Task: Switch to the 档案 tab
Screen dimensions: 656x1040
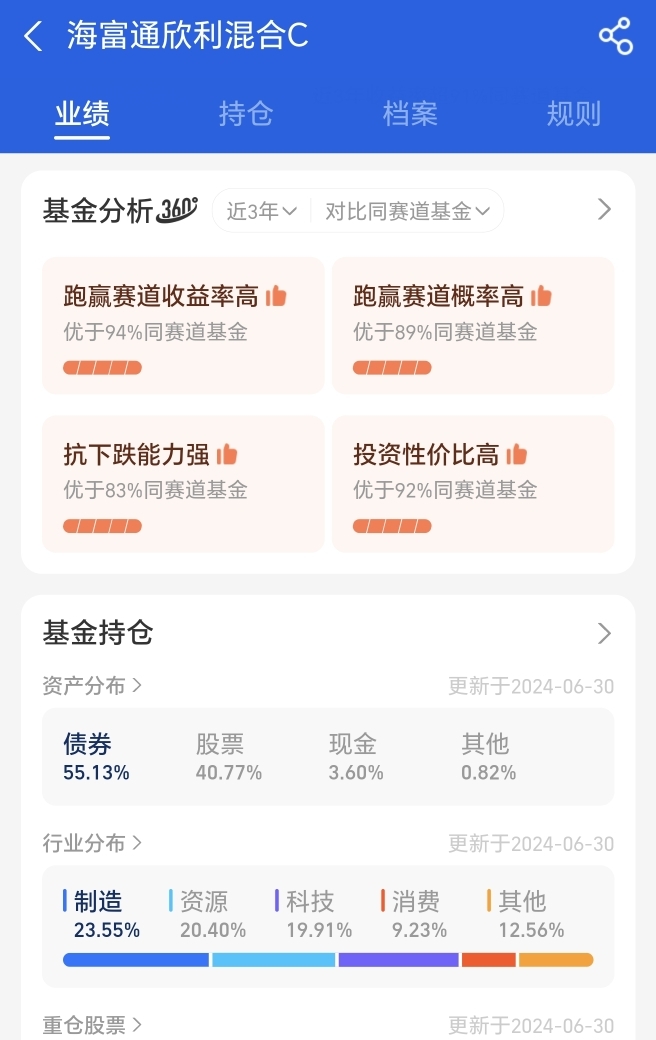Action: click(x=410, y=113)
